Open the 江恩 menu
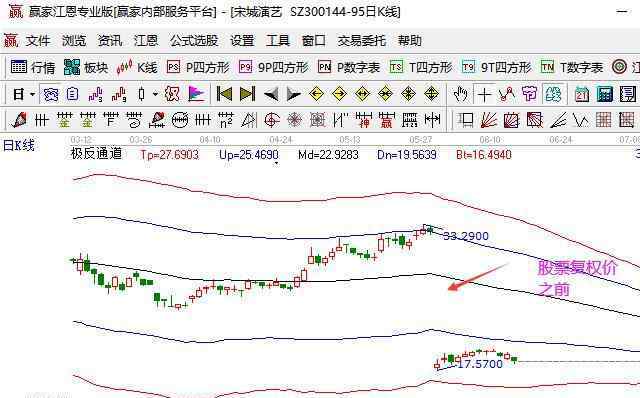640x398 pixels. [x=146, y=40]
